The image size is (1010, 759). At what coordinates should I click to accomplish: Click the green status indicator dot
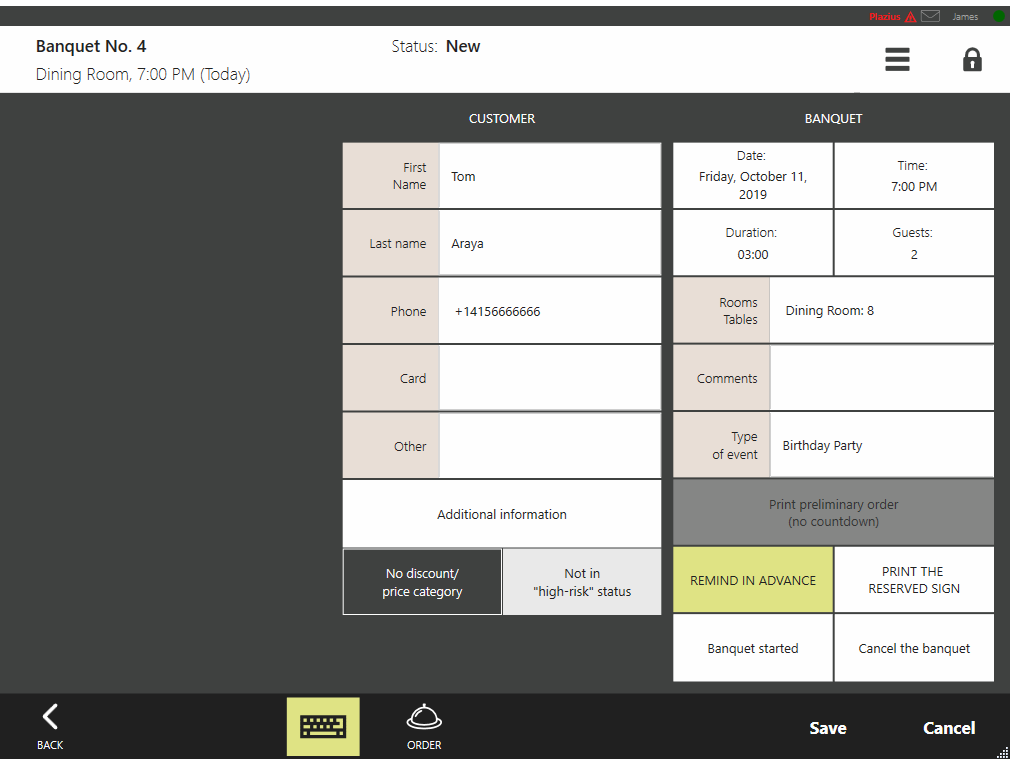pos(998,17)
